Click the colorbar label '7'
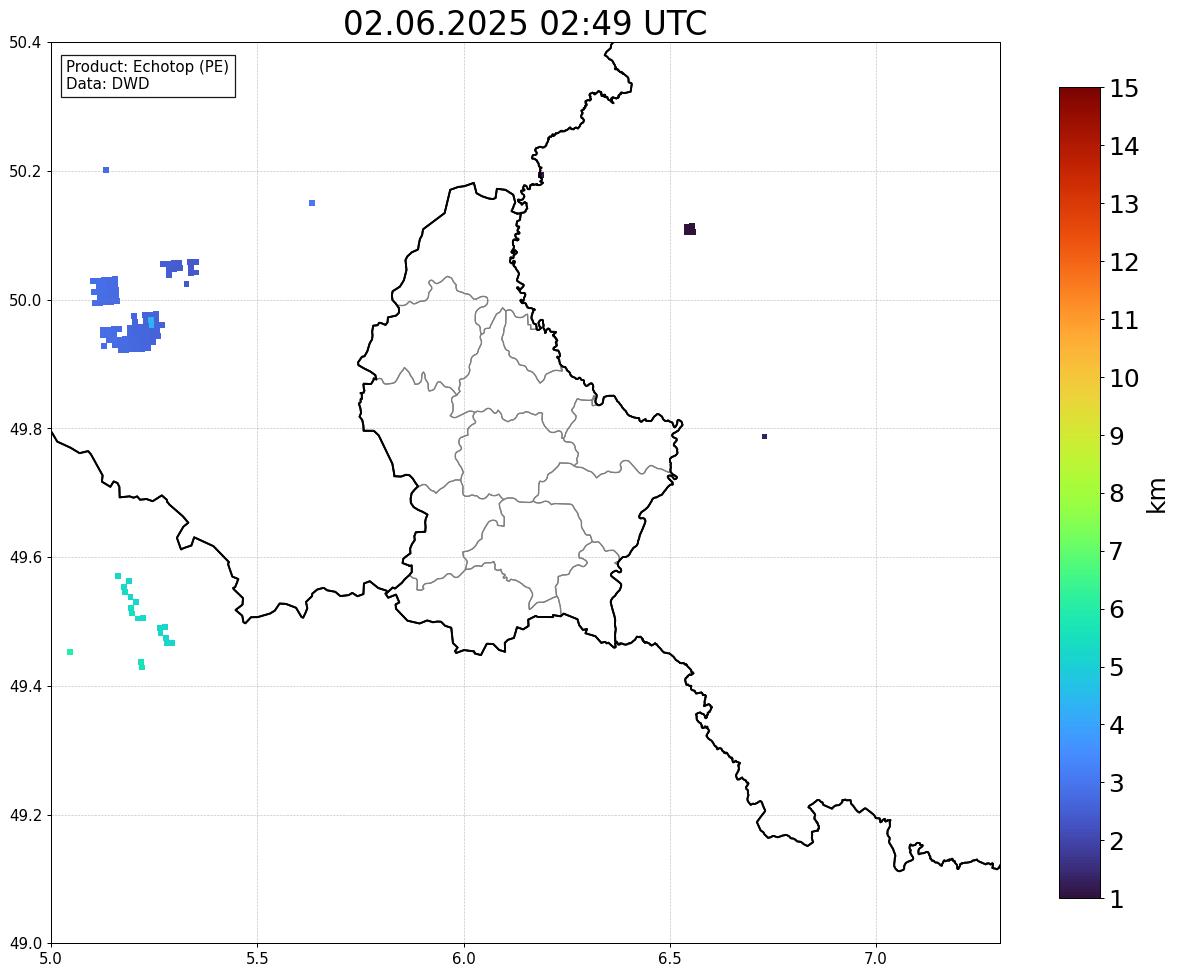 1117,551
